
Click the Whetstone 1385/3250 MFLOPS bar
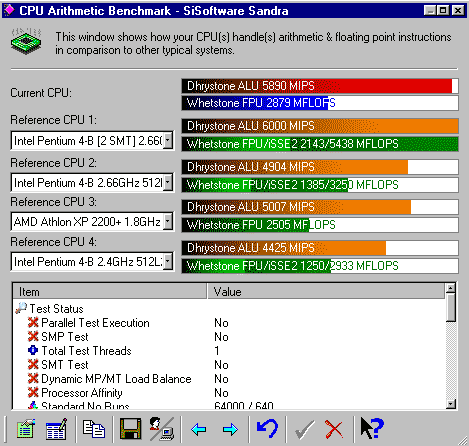tap(320, 185)
